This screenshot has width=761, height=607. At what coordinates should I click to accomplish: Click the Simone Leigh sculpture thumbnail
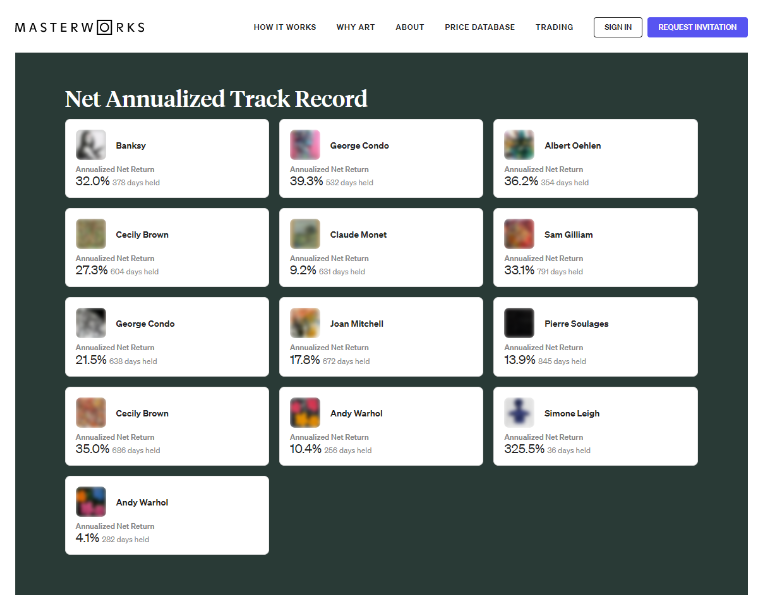[x=519, y=412]
